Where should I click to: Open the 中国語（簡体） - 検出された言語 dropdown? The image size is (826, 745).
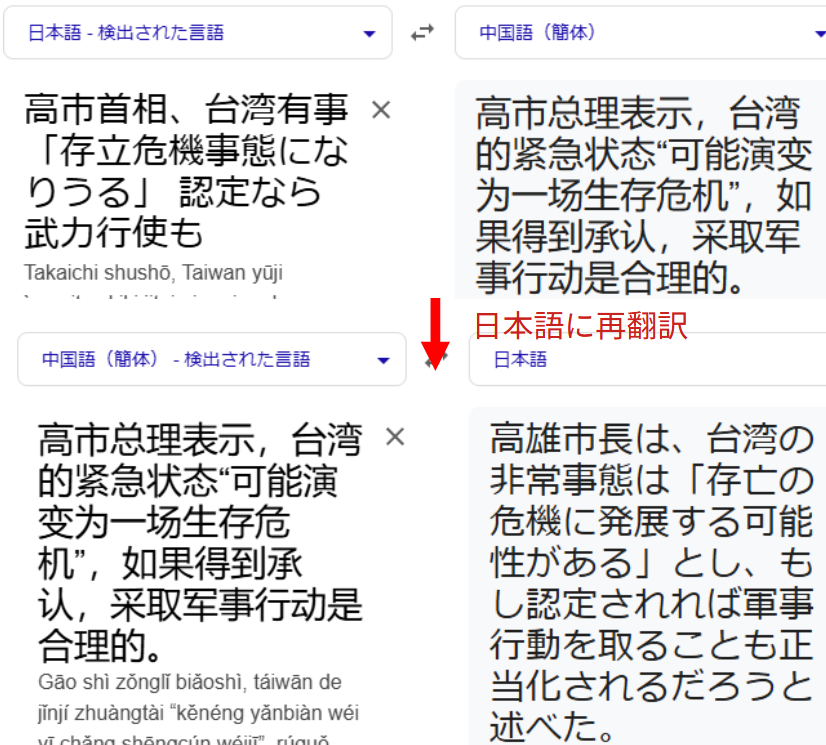[212, 359]
